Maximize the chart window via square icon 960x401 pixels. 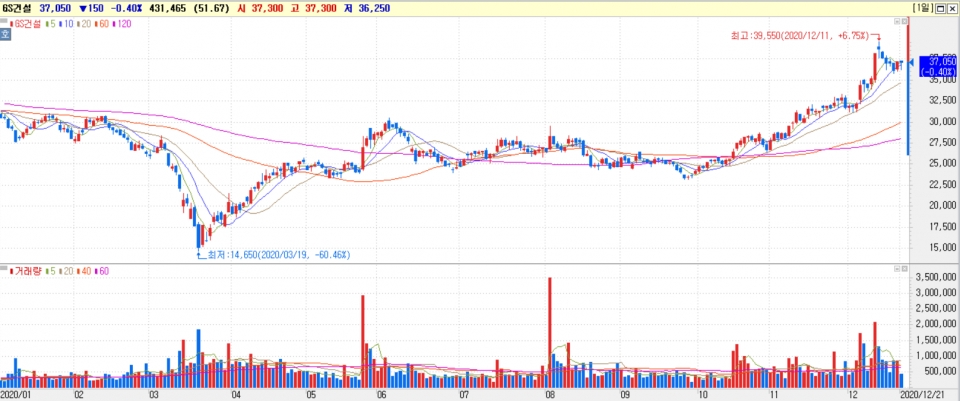point(941,8)
